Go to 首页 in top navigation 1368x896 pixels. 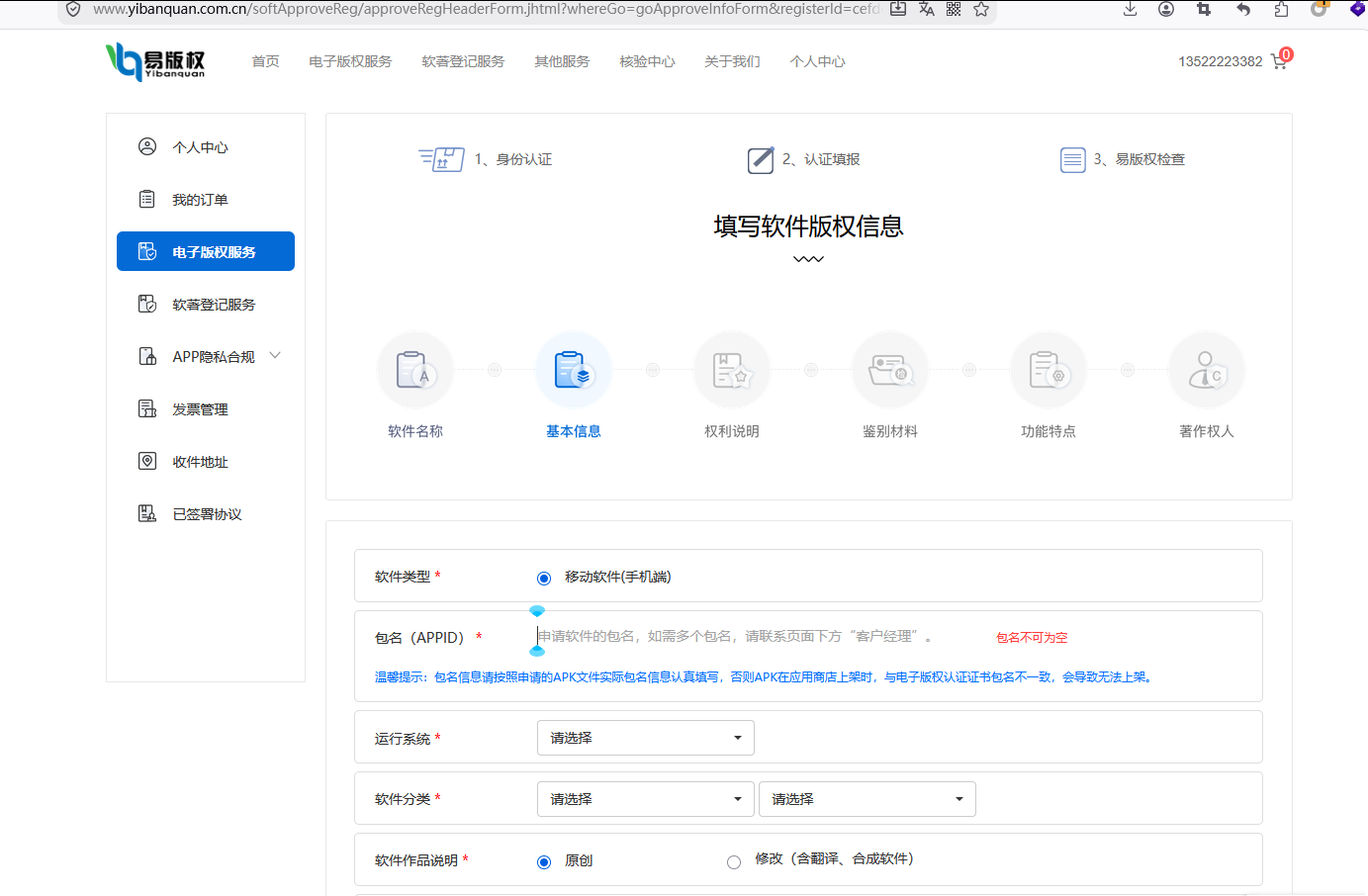point(265,61)
